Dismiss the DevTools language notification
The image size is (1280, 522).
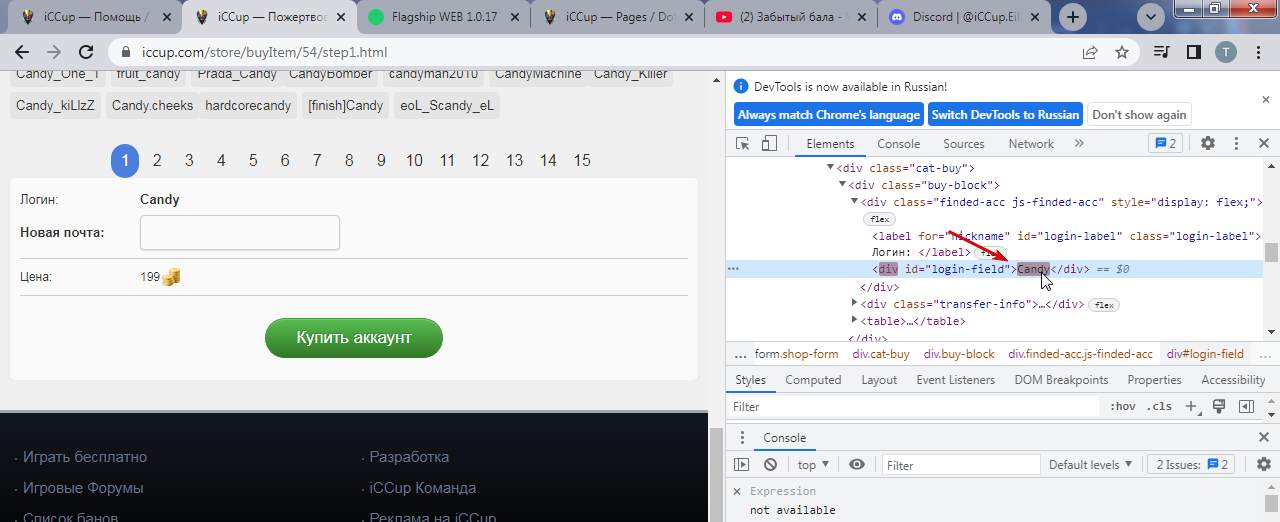[x=1264, y=100]
